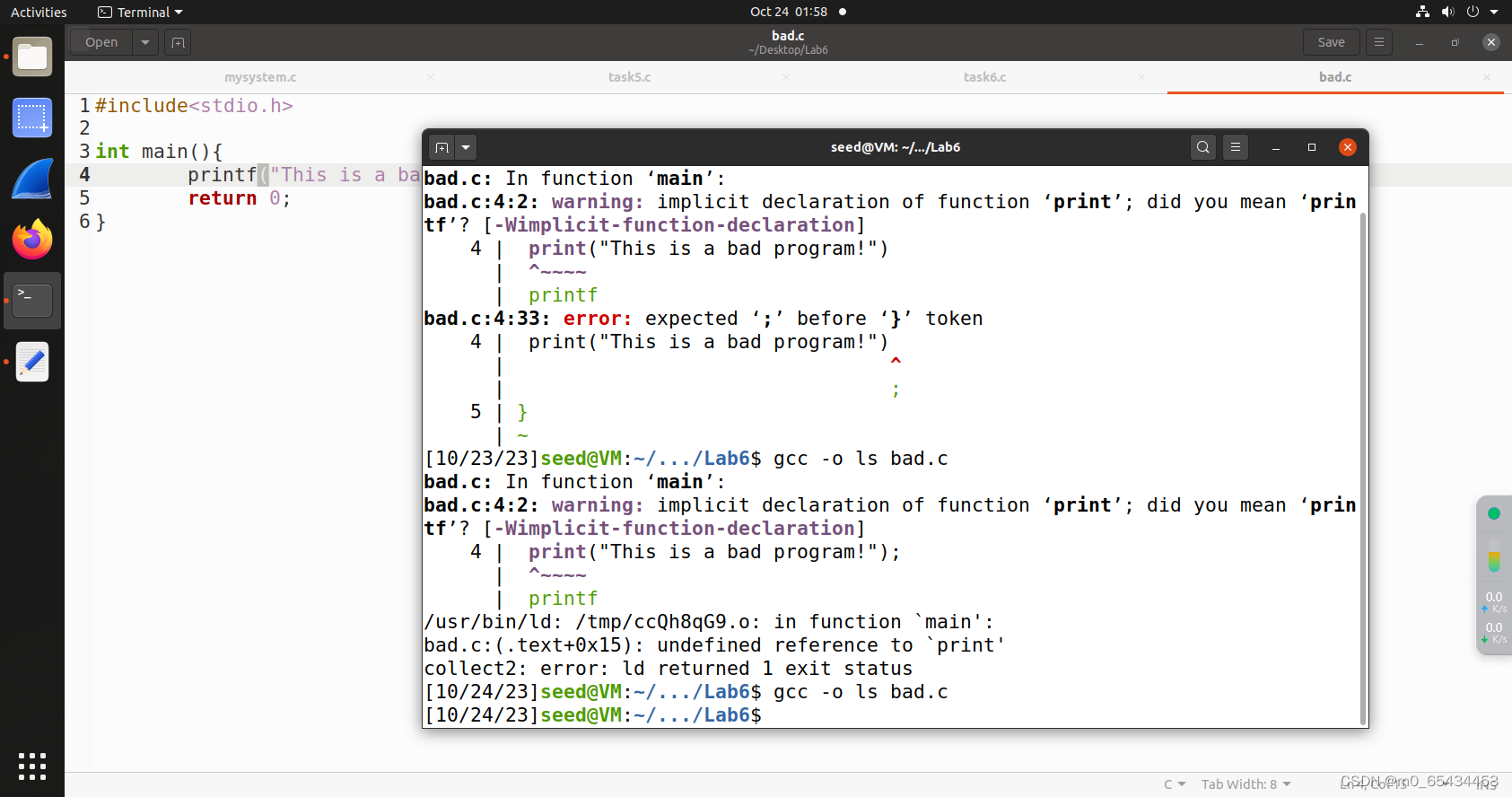Click the terminal new tab icon

coord(441,147)
